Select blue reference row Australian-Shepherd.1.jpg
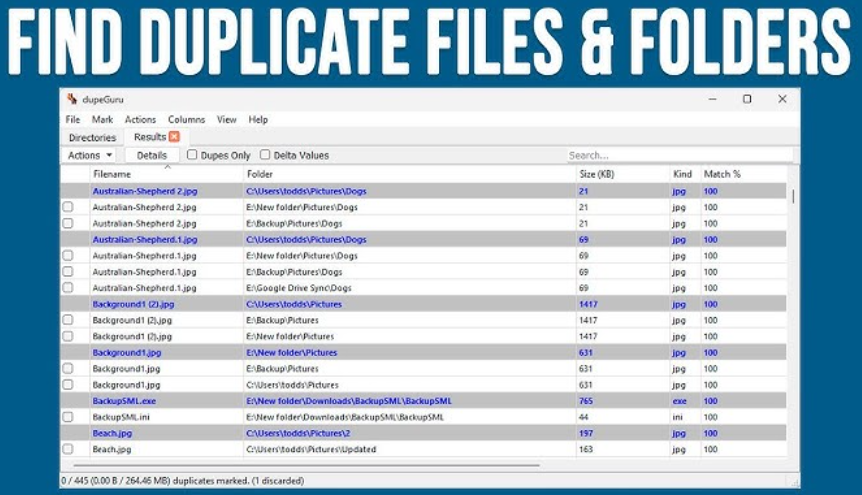Screen dimensions: 862x495 [423, 239]
